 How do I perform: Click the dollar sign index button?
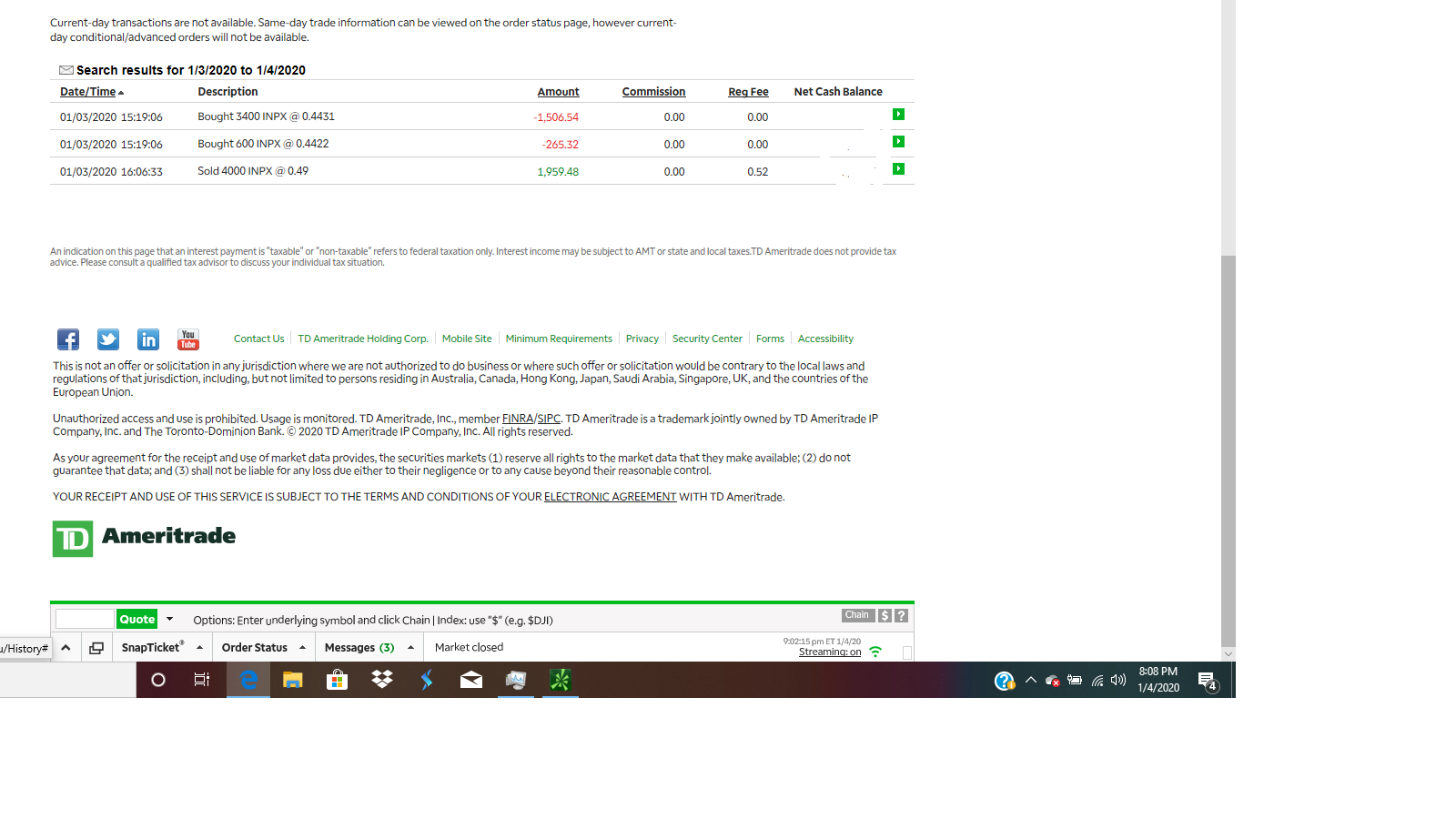tap(885, 616)
